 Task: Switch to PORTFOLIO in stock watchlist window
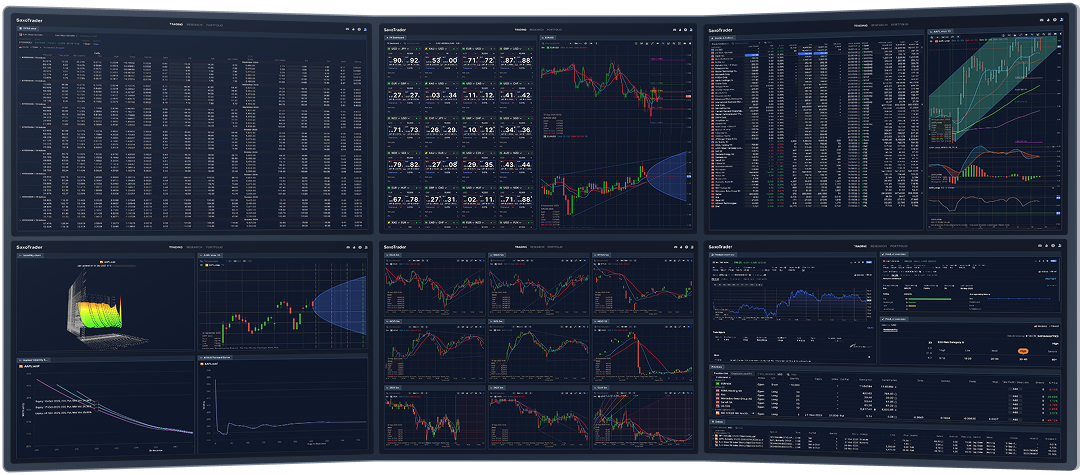point(900,25)
